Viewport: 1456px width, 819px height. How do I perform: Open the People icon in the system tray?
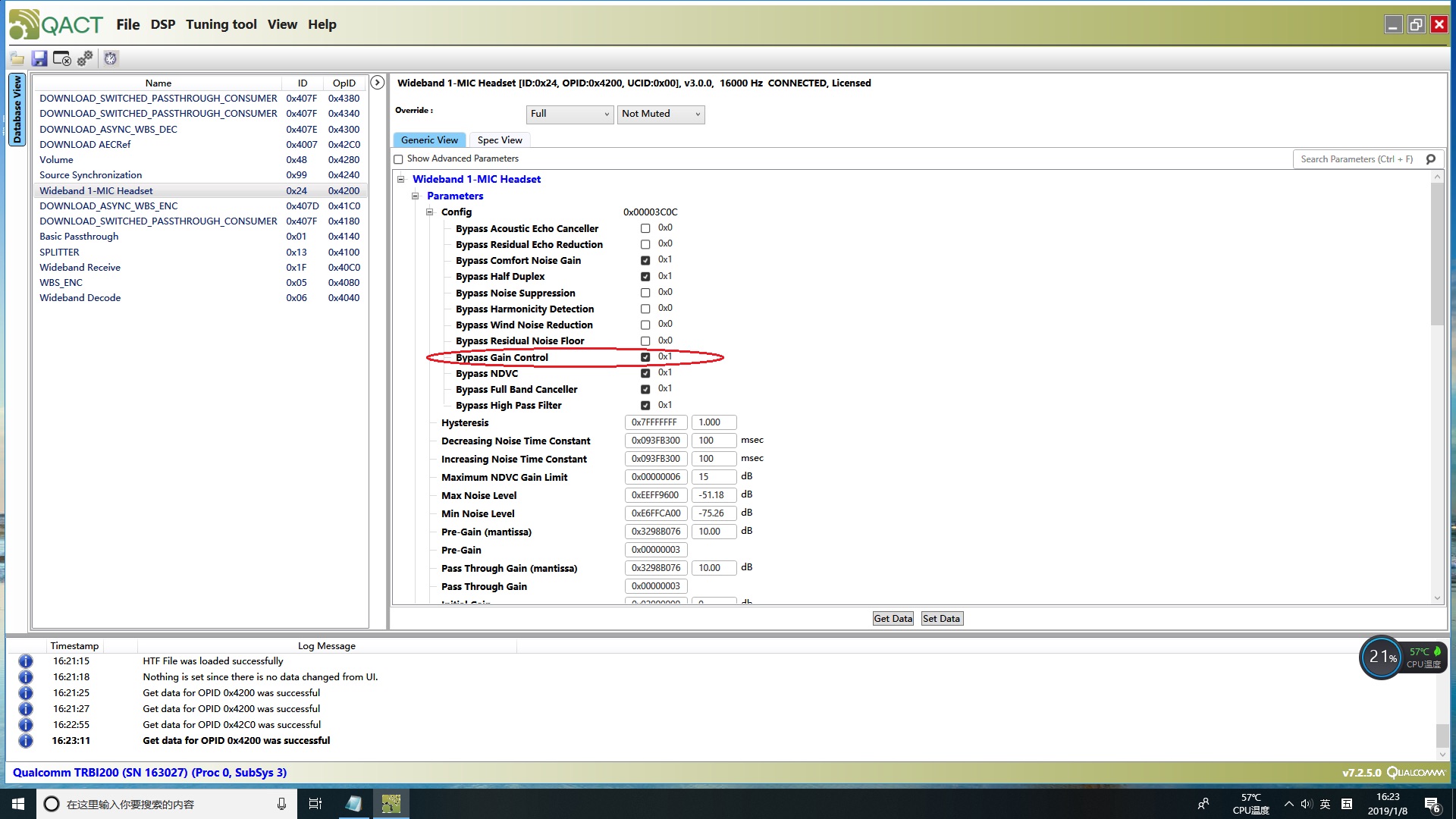[1203, 804]
